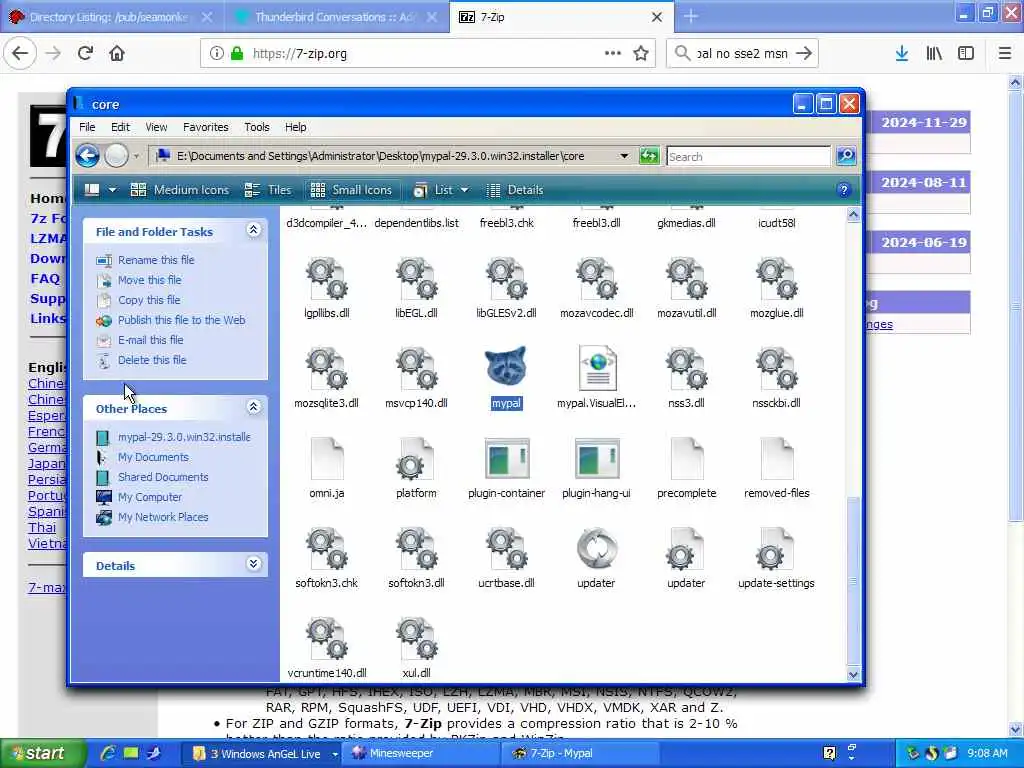The image size is (1024, 768).
Task: Click the green Go button beside address bar
Action: click(648, 155)
